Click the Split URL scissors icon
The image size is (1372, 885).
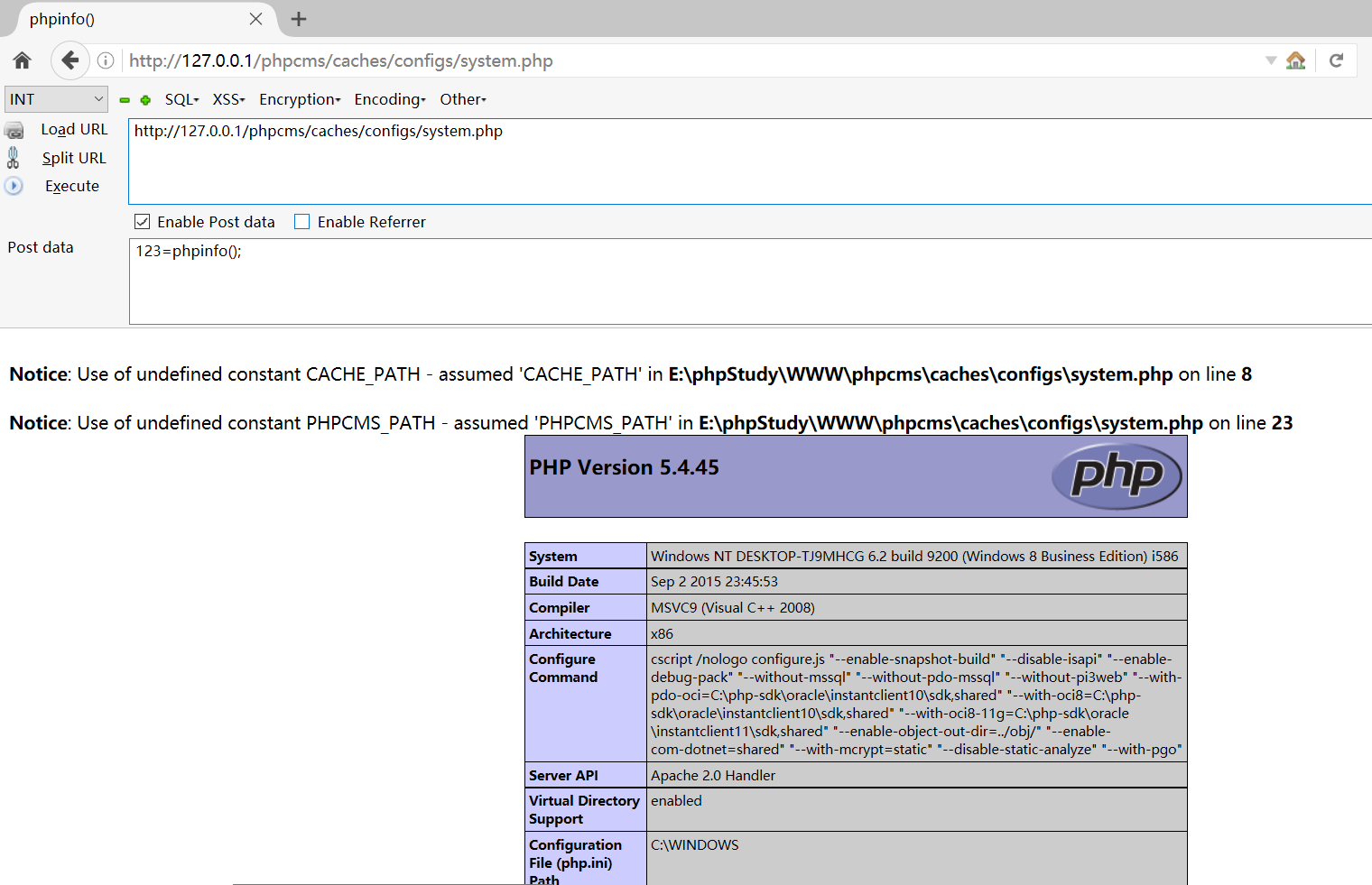13,158
